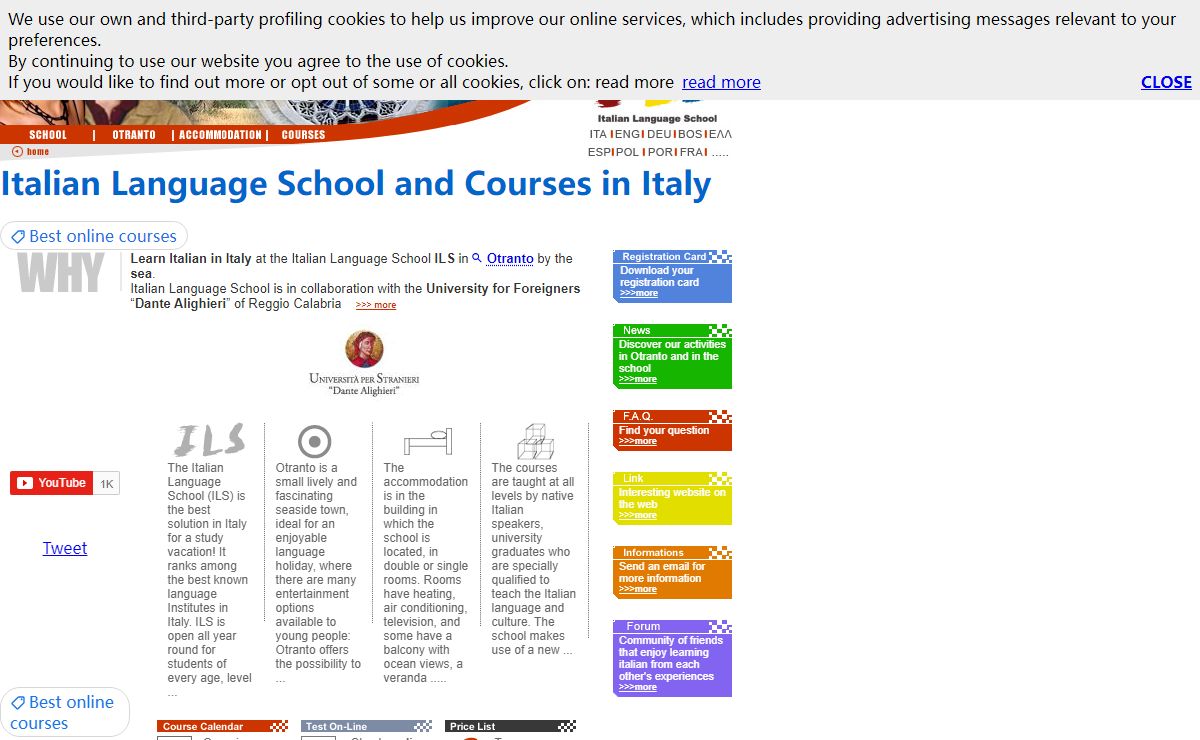Follow the Otranto search link in intro text
Image resolution: width=1200 pixels, height=740 pixels.
(x=510, y=258)
